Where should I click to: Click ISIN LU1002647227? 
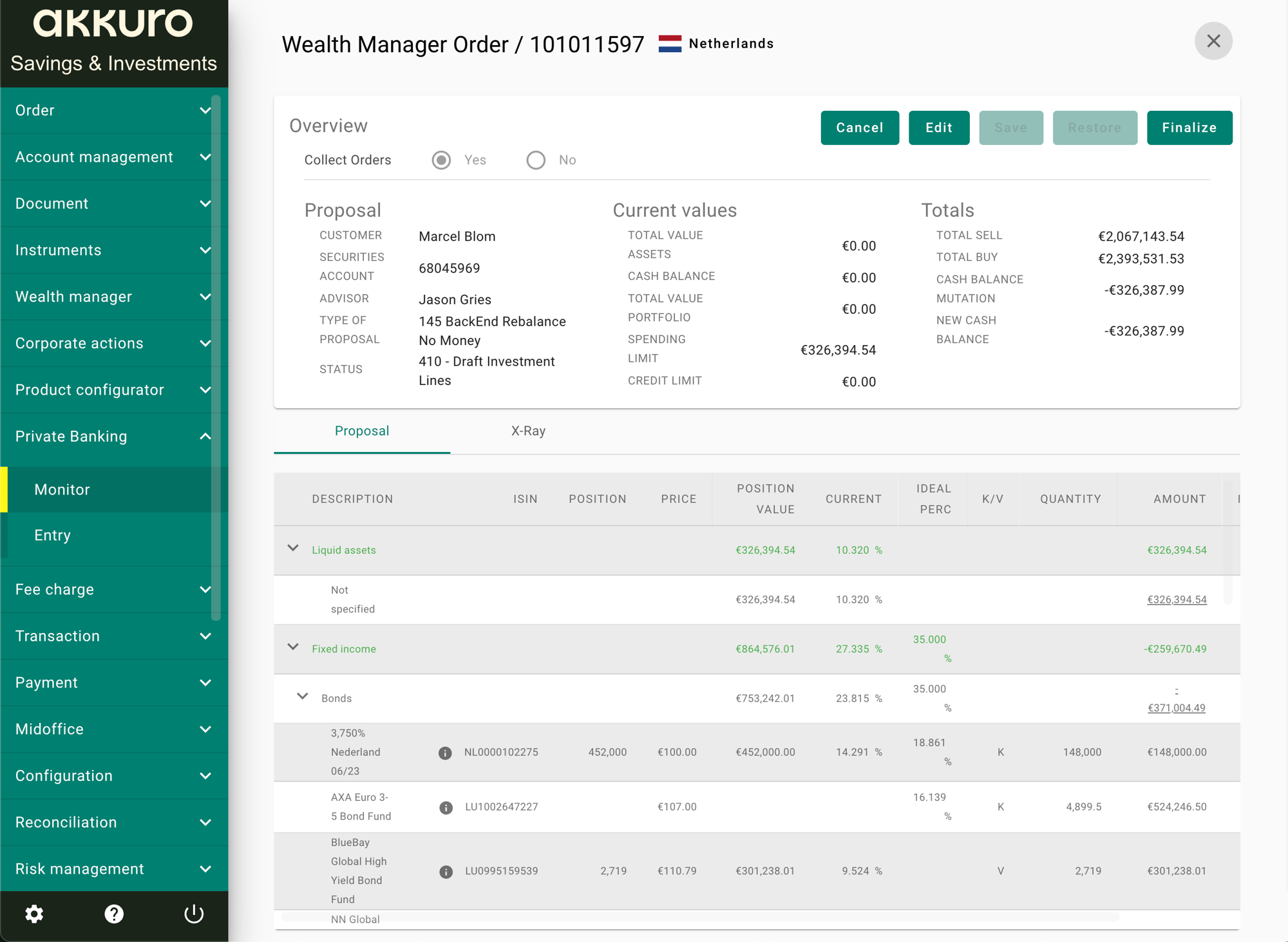(x=502, y=807)
